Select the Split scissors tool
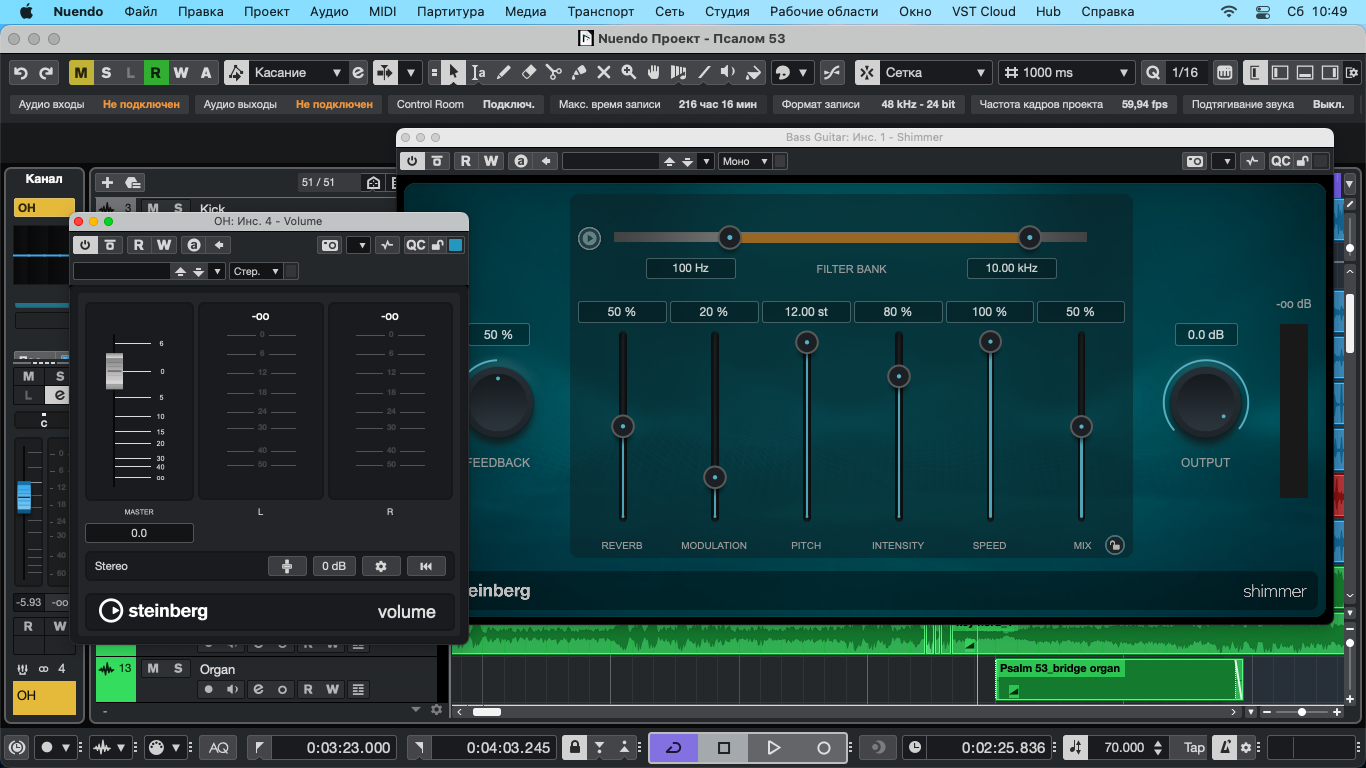This screenshot has width=1366, height=768. click(554, 72)
